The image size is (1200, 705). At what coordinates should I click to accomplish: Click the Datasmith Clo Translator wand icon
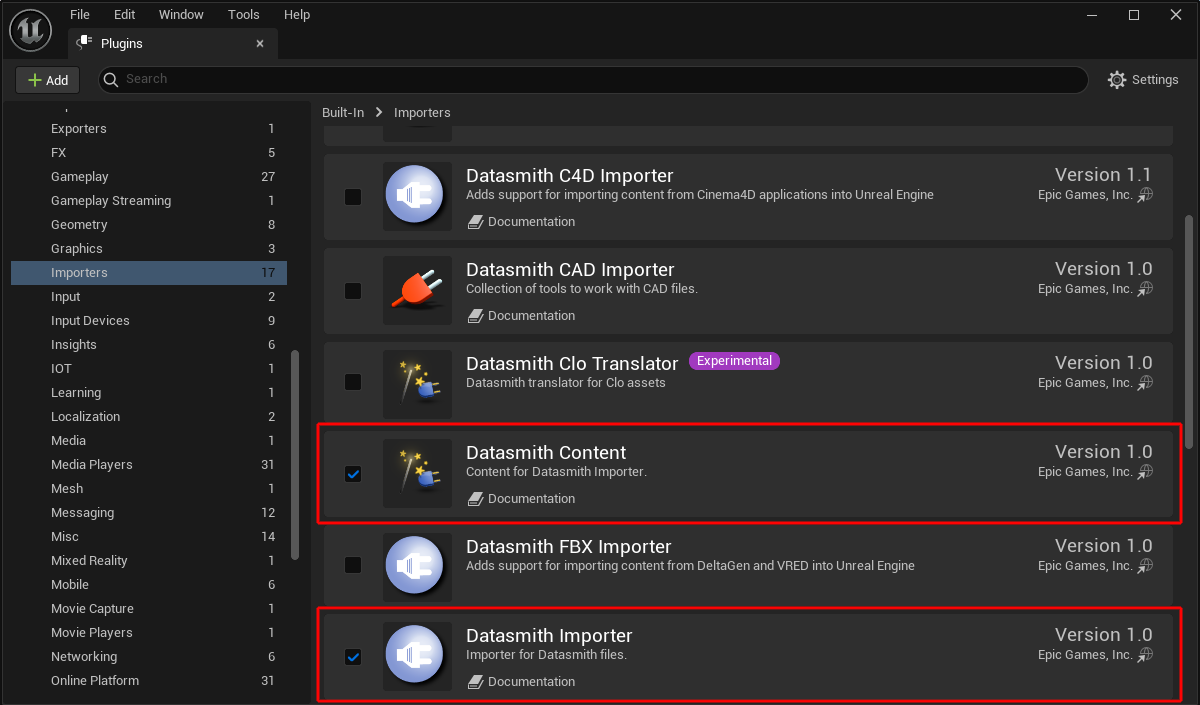click(x=417, y=384)
